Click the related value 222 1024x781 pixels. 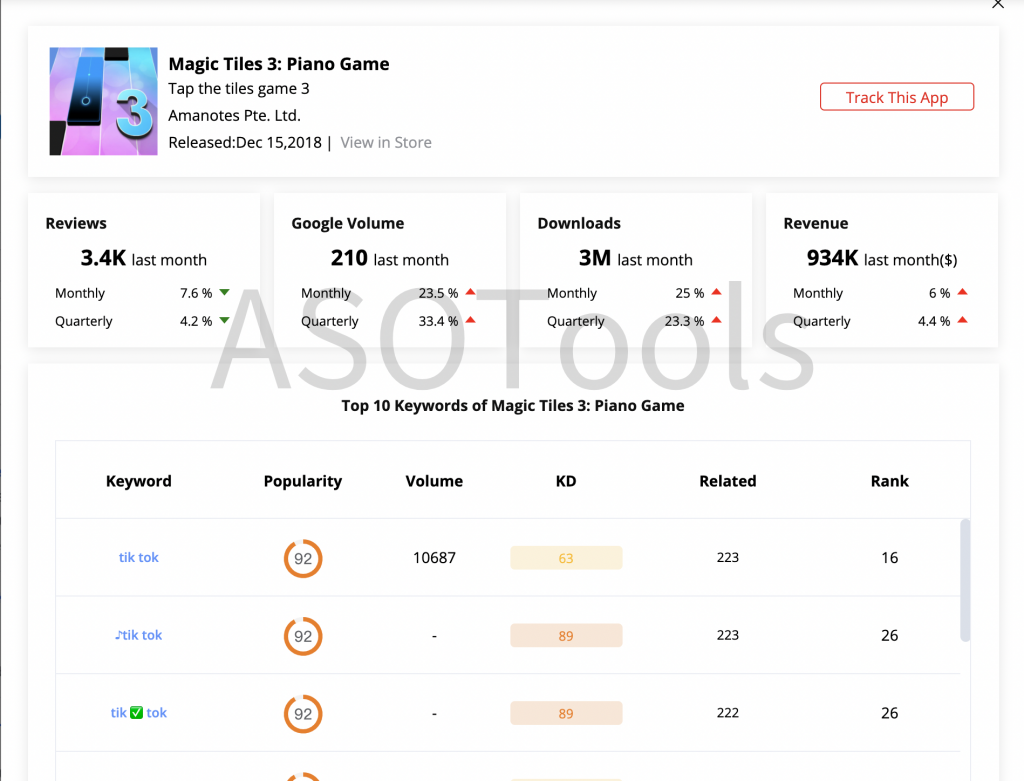coord(728,713)
